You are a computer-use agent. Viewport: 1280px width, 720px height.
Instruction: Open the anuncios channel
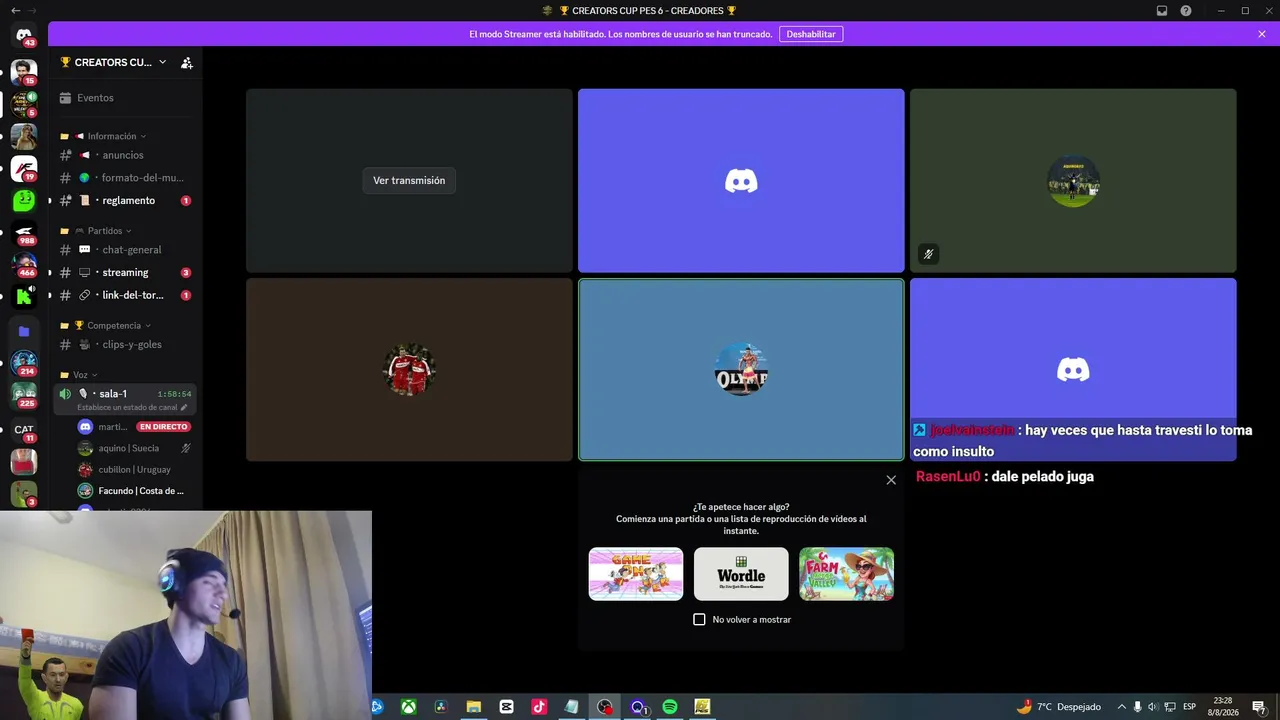click(125, 155)
